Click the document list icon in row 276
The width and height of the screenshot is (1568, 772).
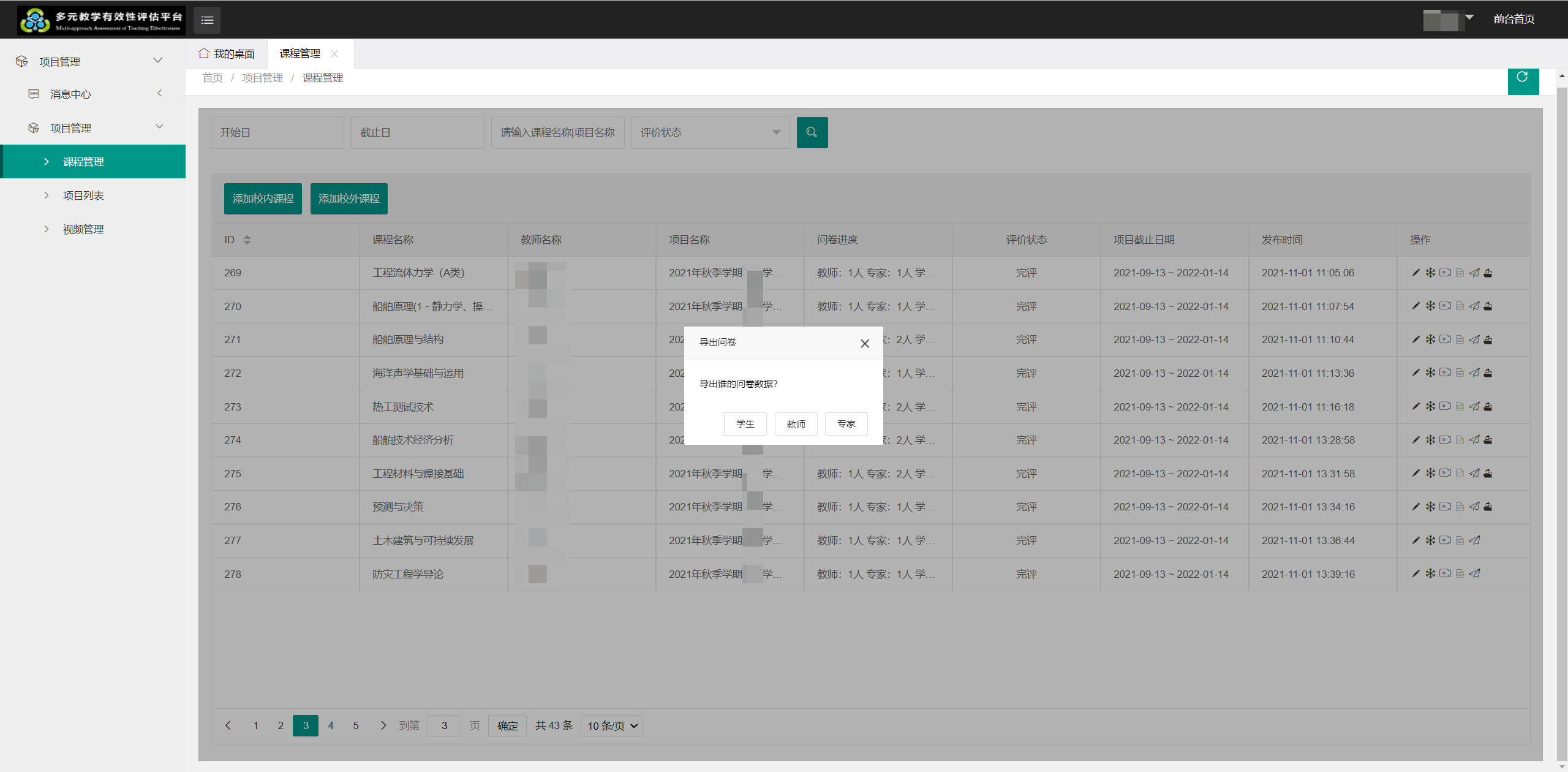pos(1460,507)
